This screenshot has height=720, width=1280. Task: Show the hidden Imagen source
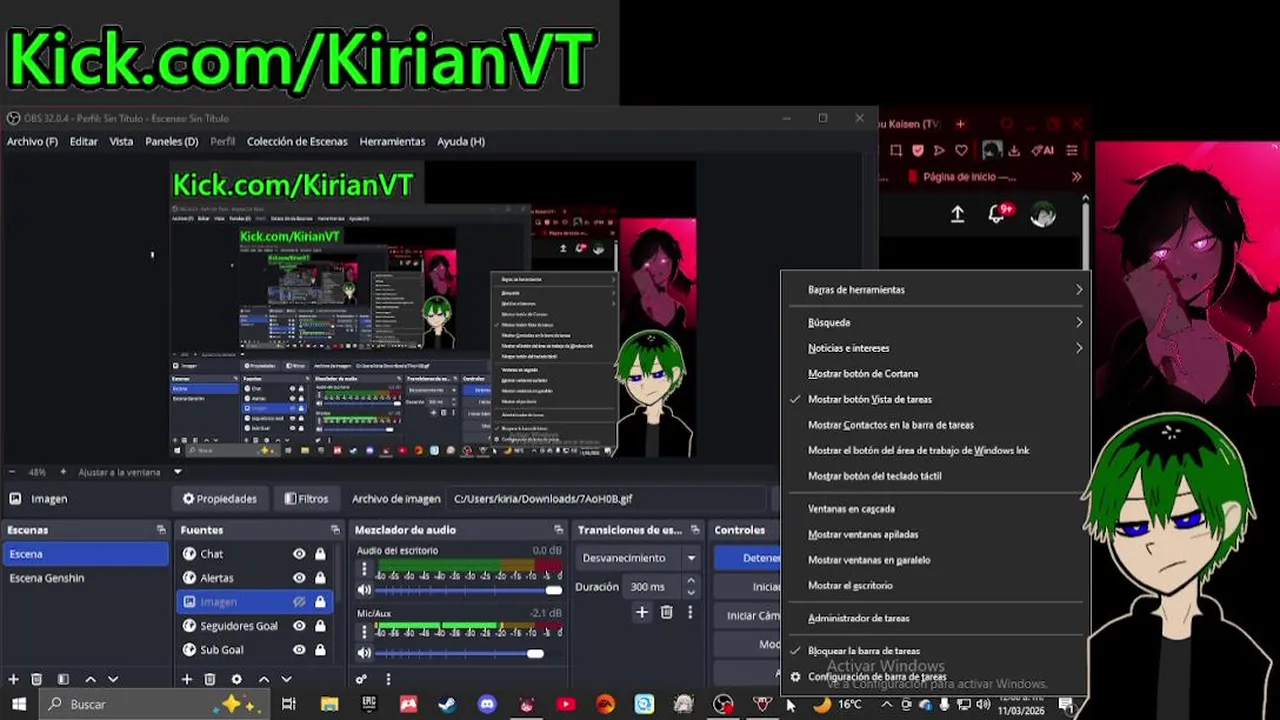[x=299, y=602]
